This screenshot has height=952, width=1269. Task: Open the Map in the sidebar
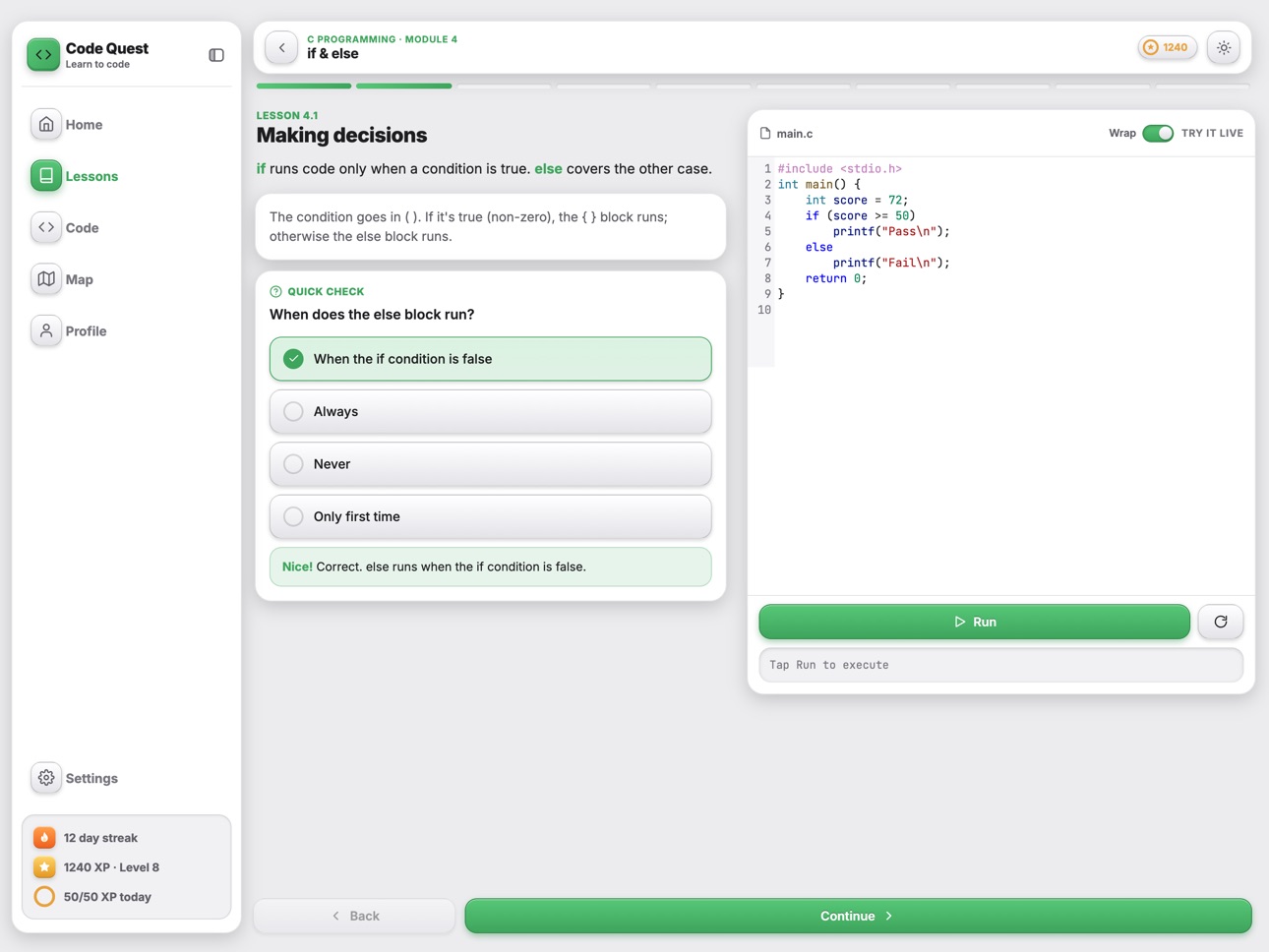126,279
